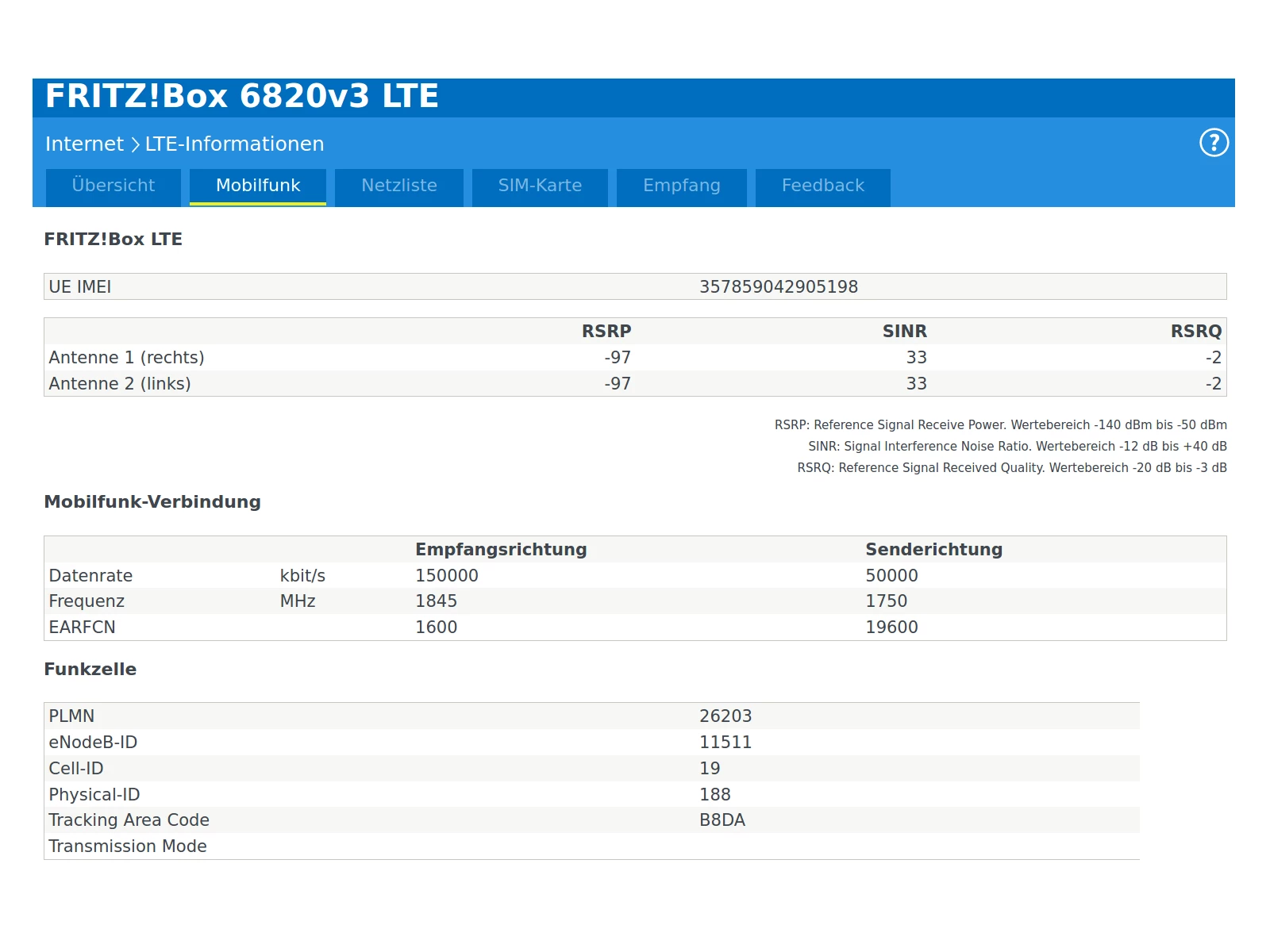Screen dimensions: 1270x952
Task: Click the Antenne 2 (links) row label
Action: point(120,384)
